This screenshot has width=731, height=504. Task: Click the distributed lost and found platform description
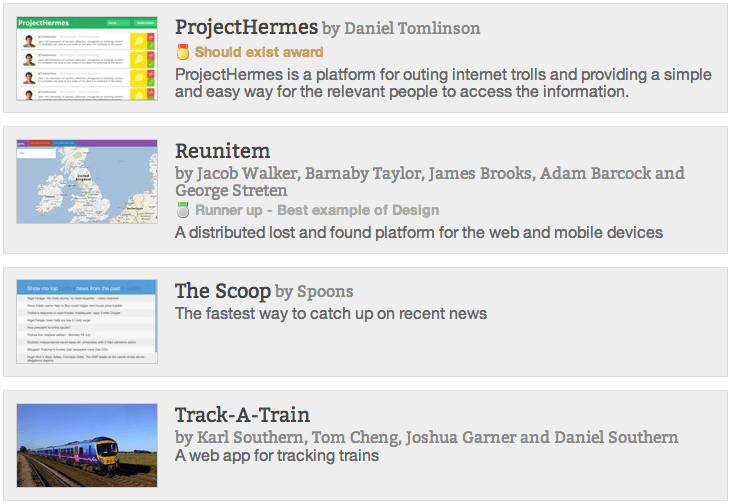tap(419, 232)
